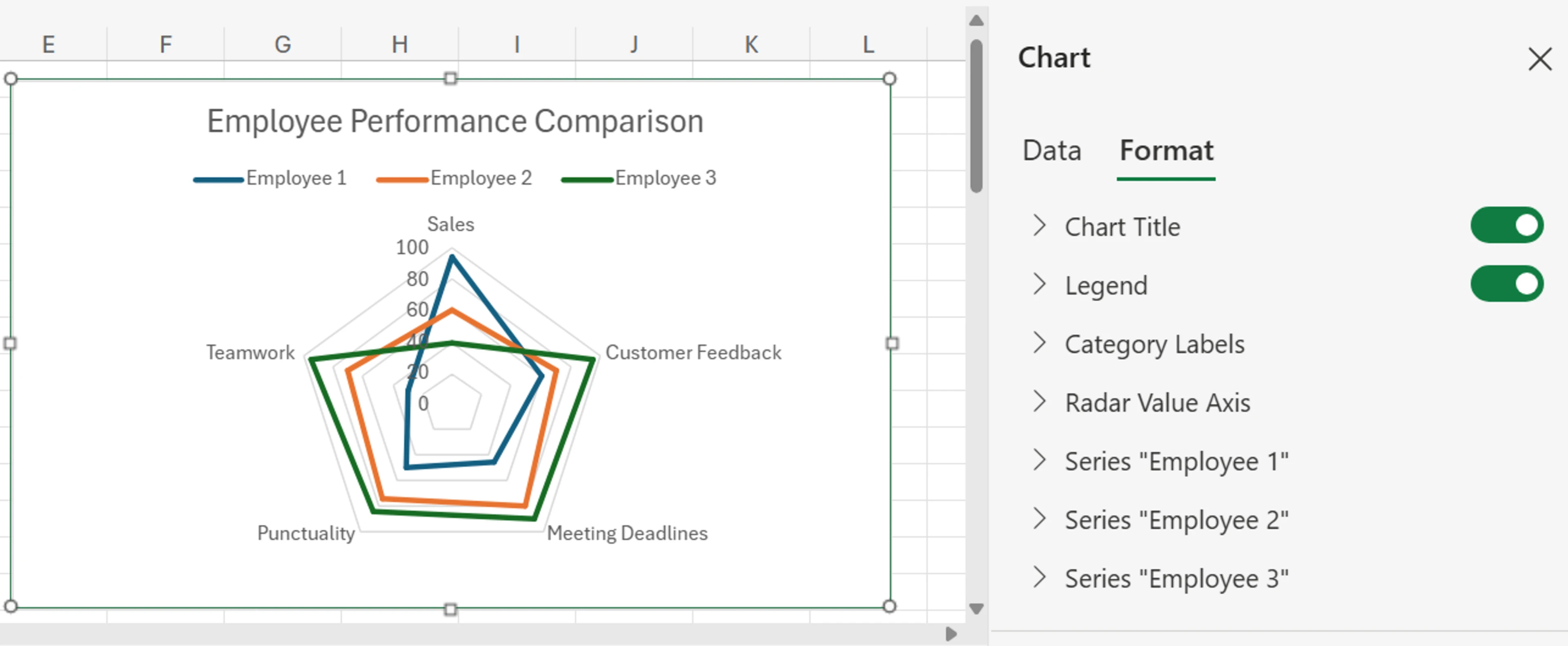1568x646 pixels.
Task: Toggle Chart Title visibility off
Action: [x=1508, y=225]
